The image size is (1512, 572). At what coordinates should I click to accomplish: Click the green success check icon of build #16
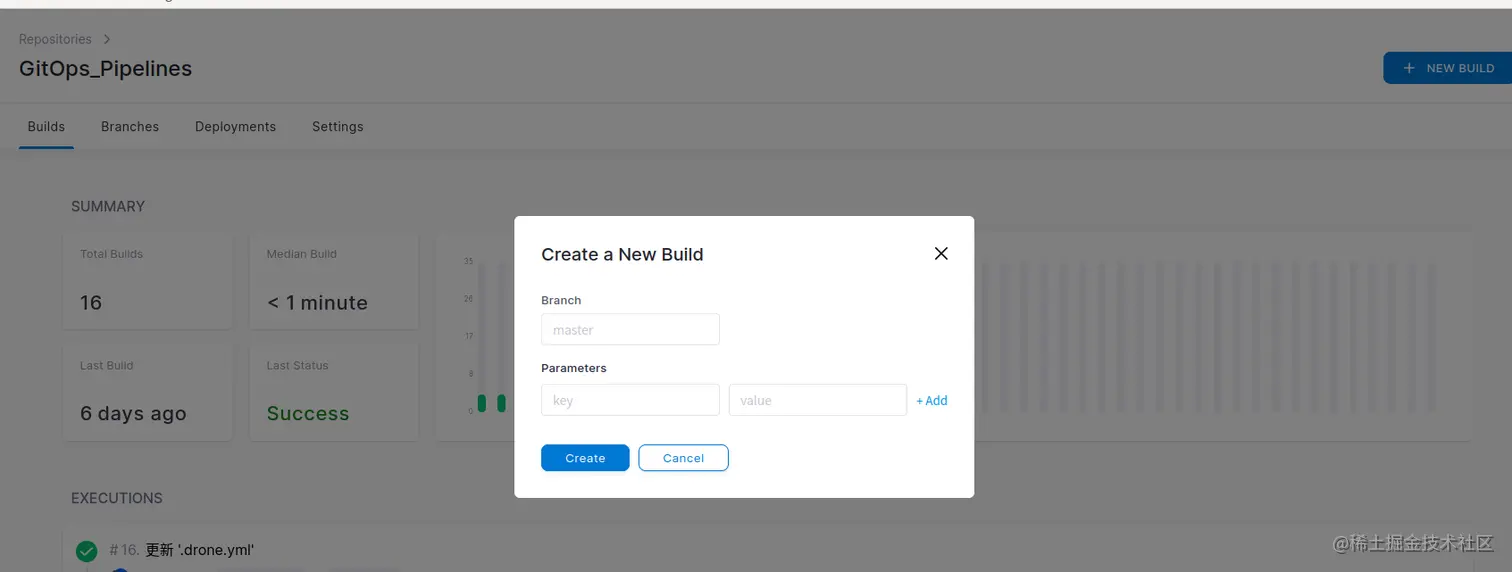pos(87,551)
